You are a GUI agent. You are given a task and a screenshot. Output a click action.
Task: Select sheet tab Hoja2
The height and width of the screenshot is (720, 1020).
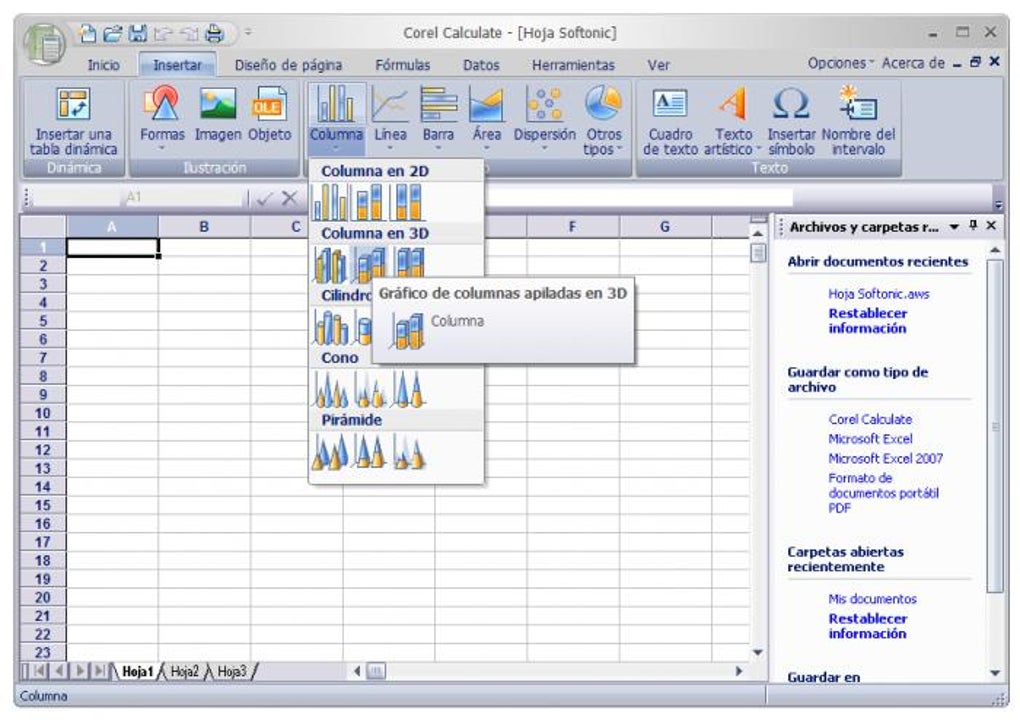click(184, 671)
